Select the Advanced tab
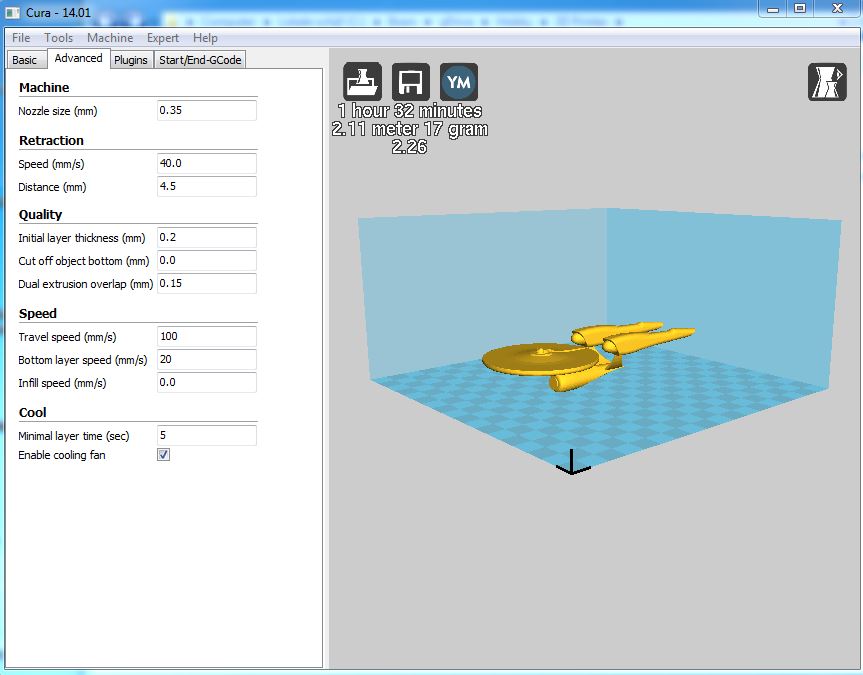The width and height of the screenshot is (863, 675). [x=78, y=58]
